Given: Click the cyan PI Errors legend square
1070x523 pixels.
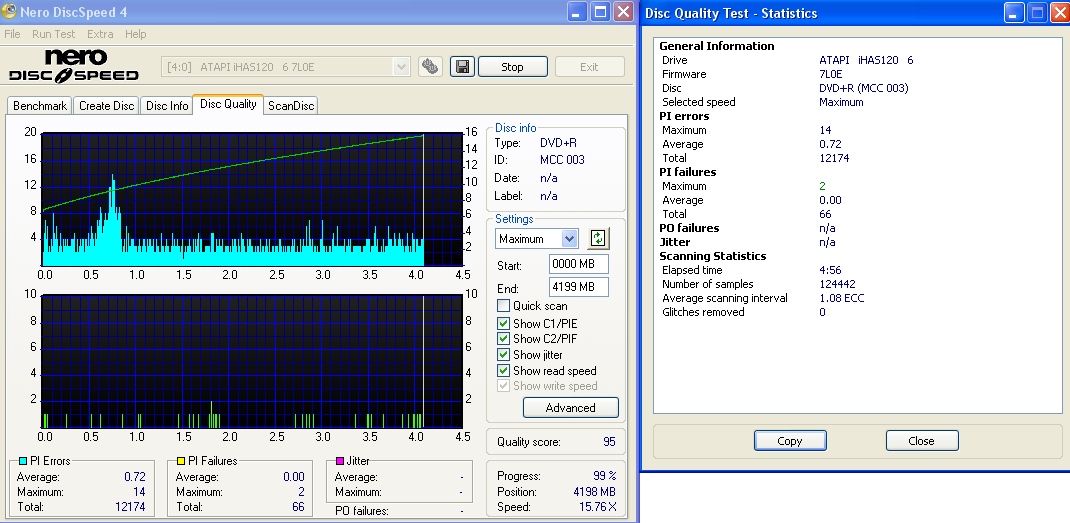Looking at the screenshot, I should pyautogui.click(x=23, y=461).
